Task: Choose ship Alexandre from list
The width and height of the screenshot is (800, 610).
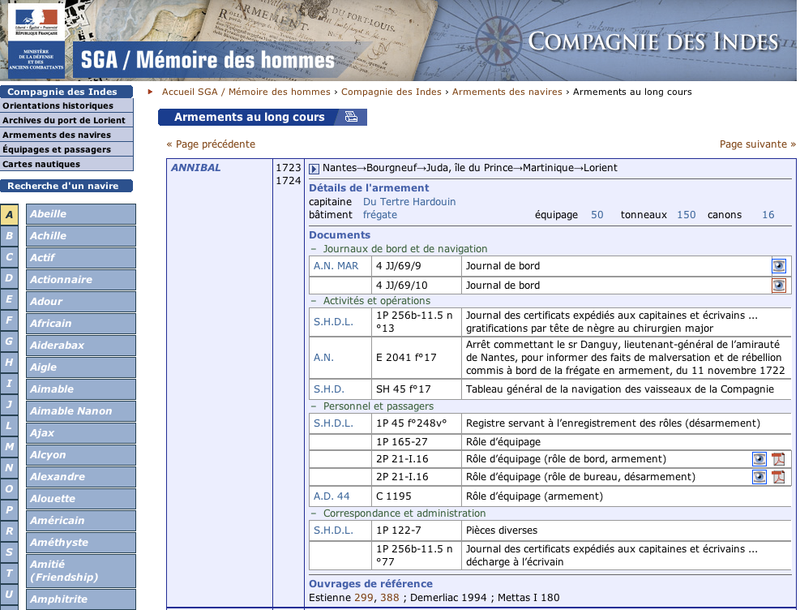Action: (81, 477)
